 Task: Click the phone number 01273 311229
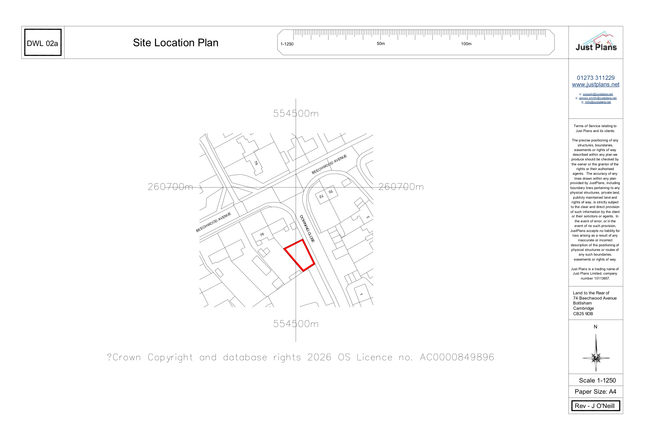point(596,78)
